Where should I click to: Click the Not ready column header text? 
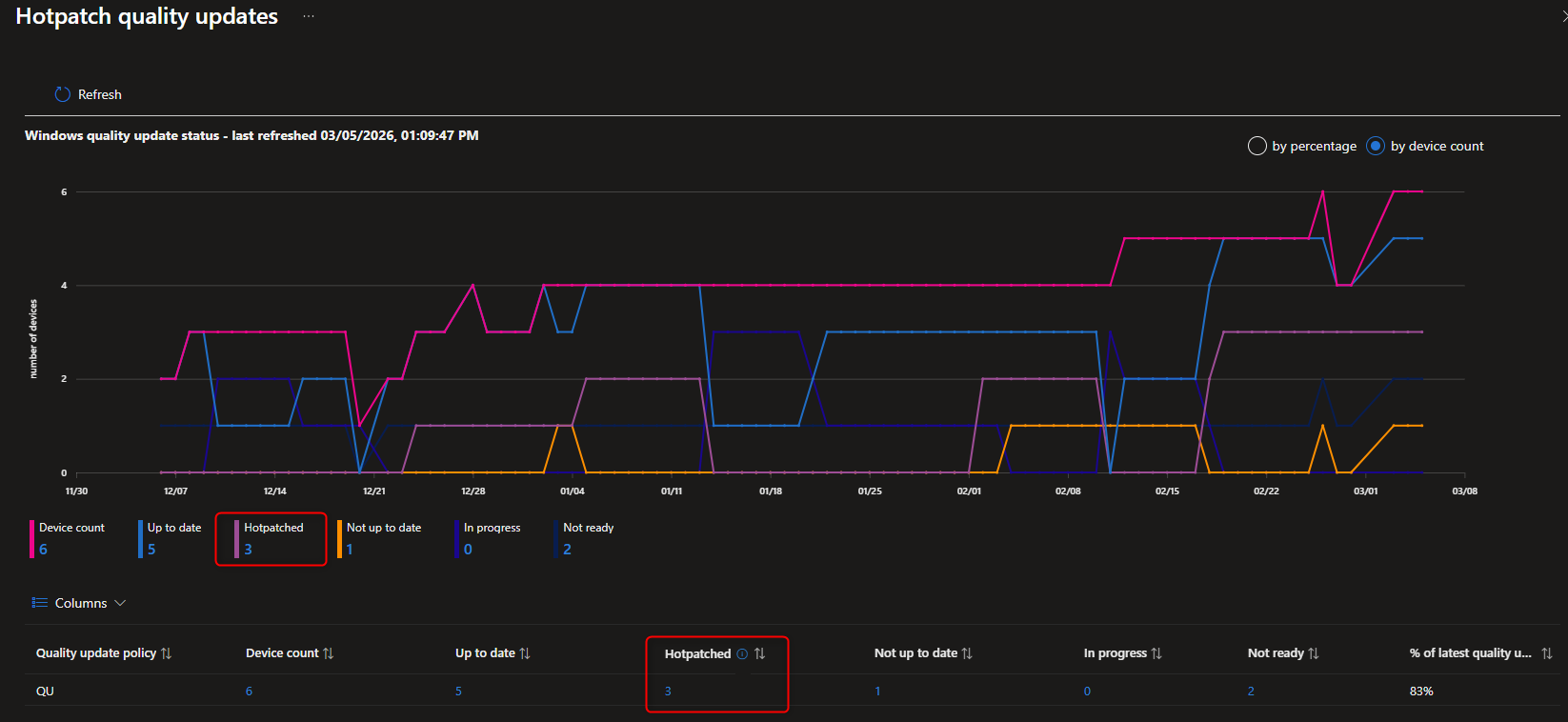pos(1276,653)
